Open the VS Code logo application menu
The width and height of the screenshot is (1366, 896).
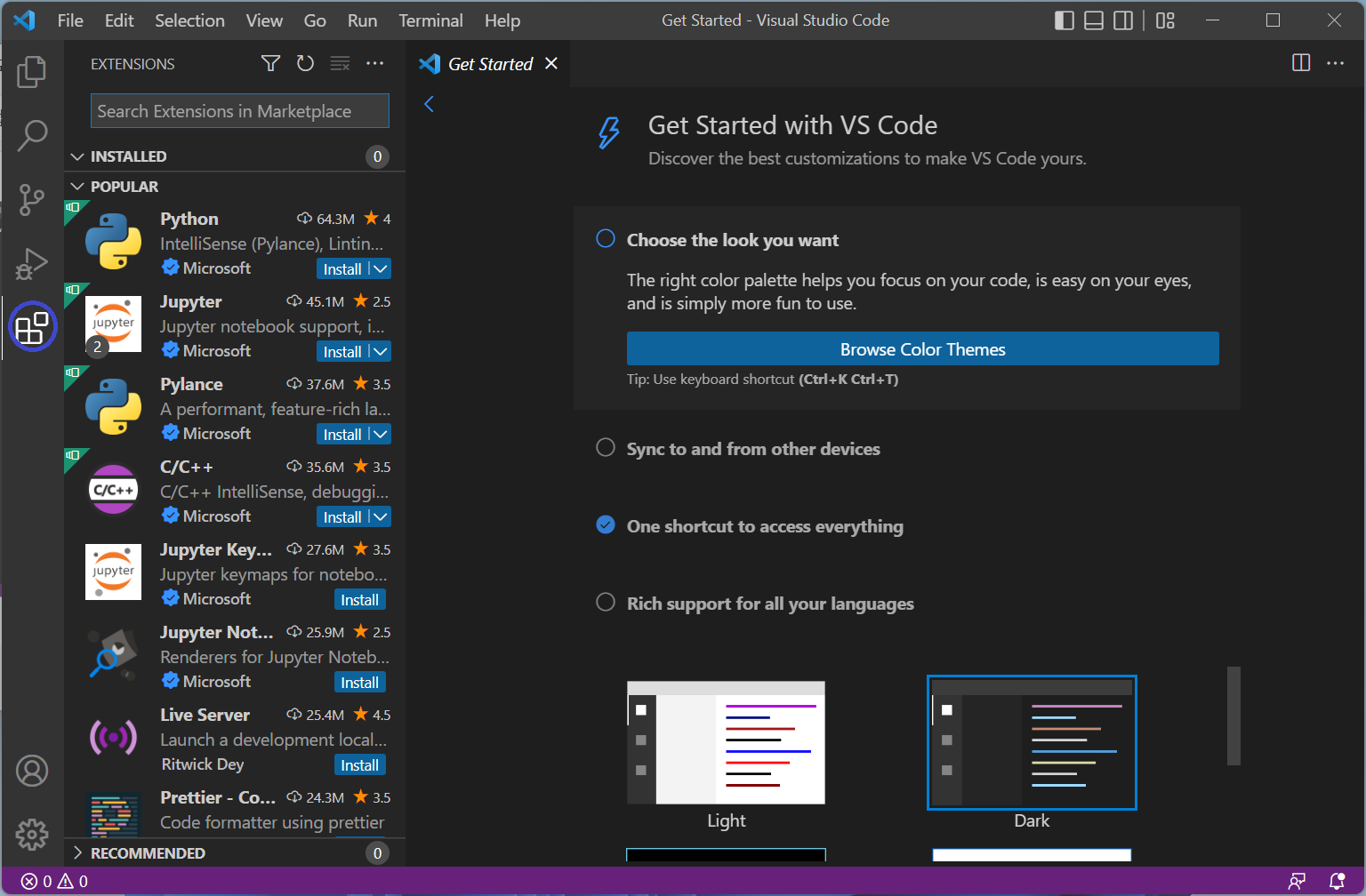click(24, 20)
